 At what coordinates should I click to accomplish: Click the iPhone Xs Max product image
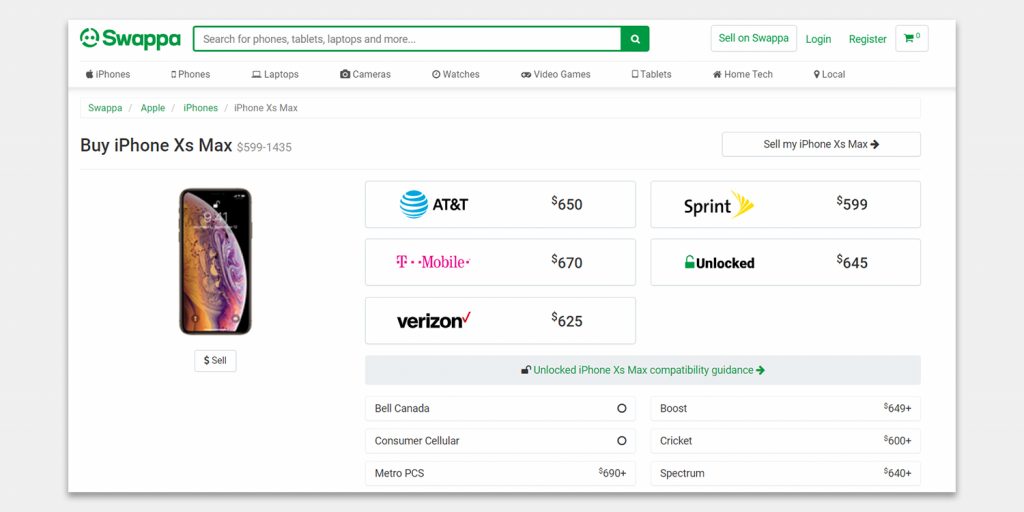pos(216,261)
